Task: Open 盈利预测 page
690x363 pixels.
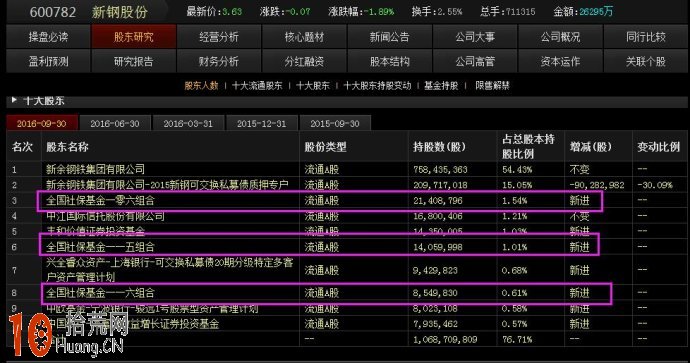Action: pos(48,61)
